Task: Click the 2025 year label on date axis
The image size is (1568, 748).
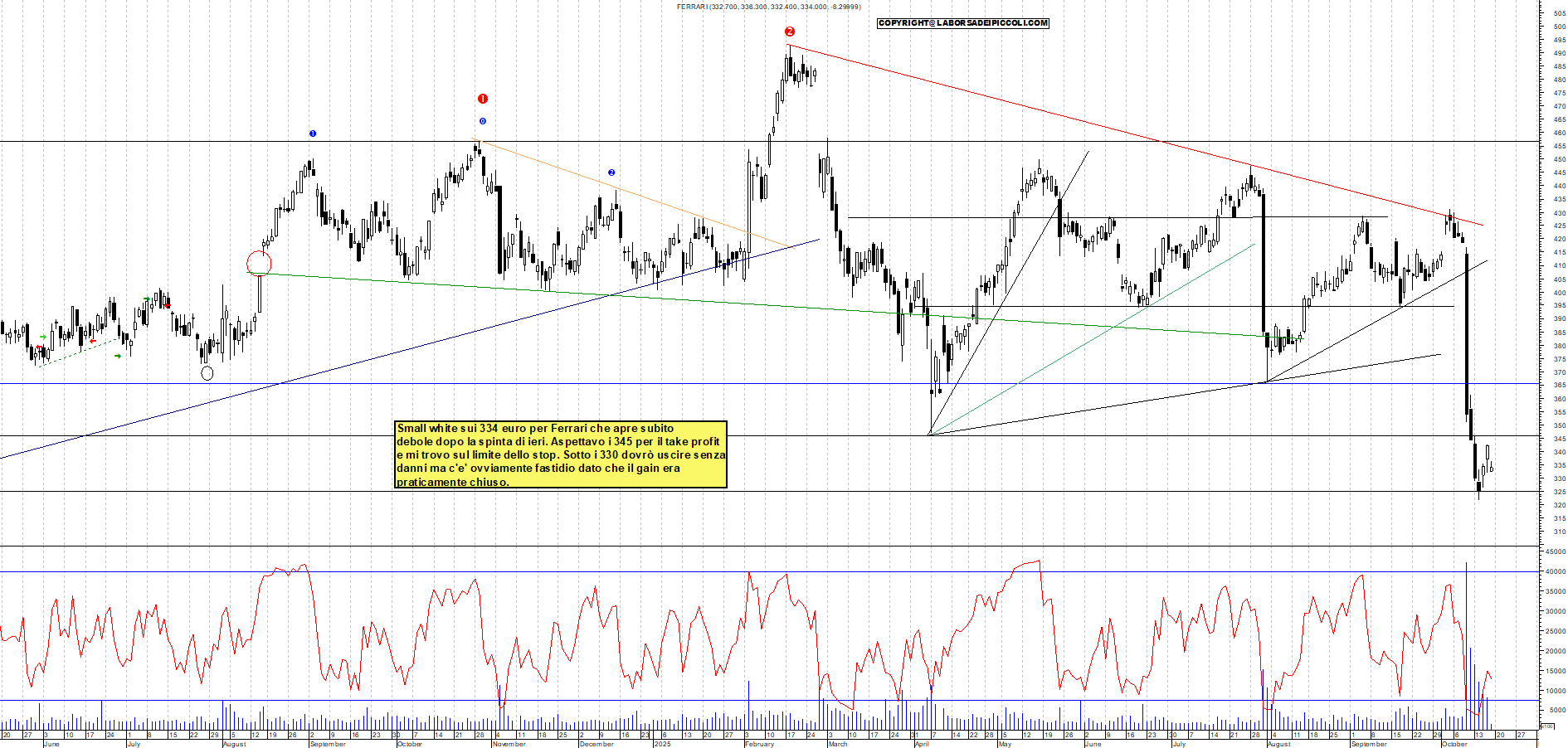Action: tap(662, 744)
